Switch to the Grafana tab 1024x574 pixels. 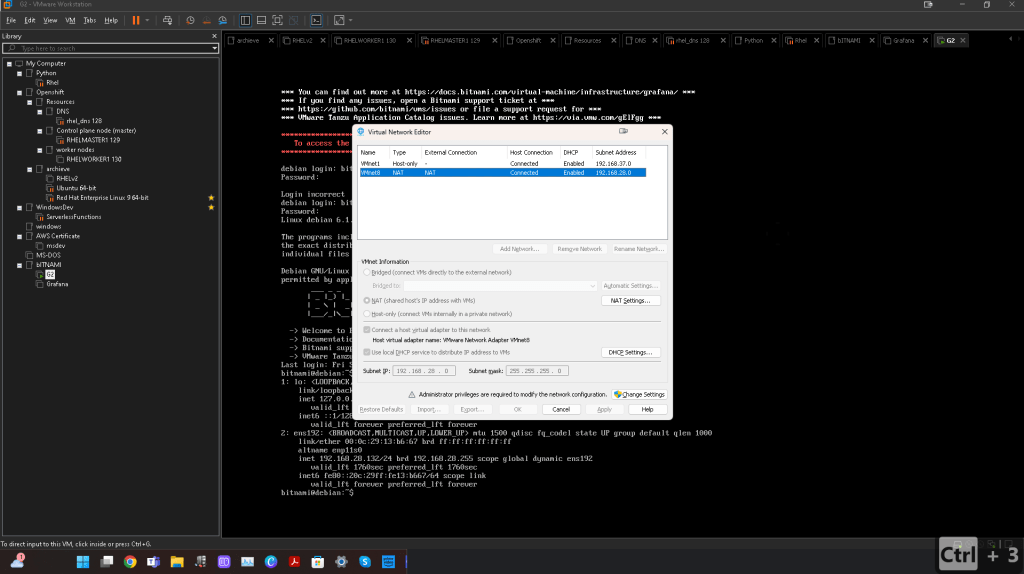[x=903, y=40]
